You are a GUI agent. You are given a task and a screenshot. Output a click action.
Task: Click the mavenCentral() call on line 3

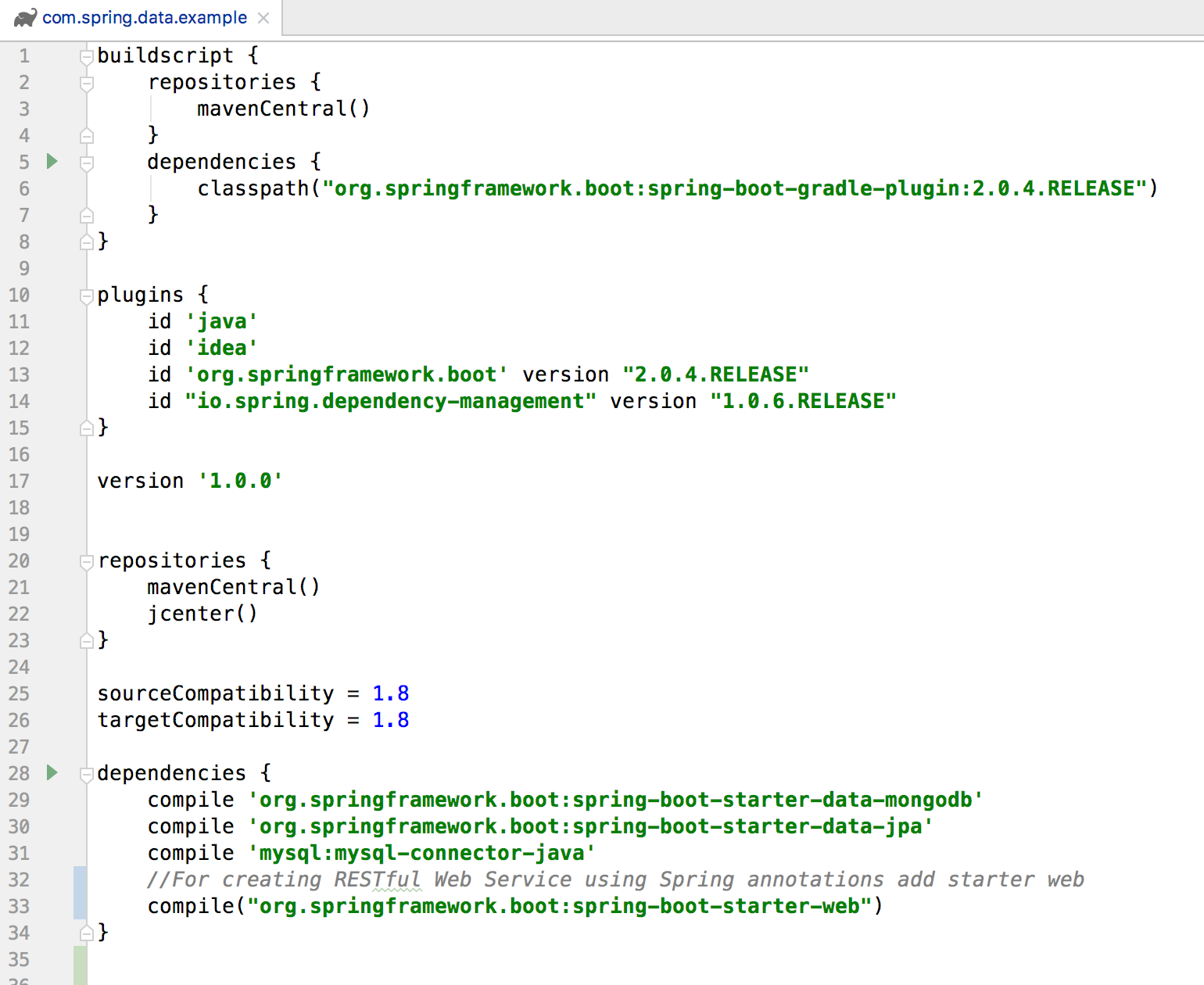pyautogui.click(x=284, y=109)
